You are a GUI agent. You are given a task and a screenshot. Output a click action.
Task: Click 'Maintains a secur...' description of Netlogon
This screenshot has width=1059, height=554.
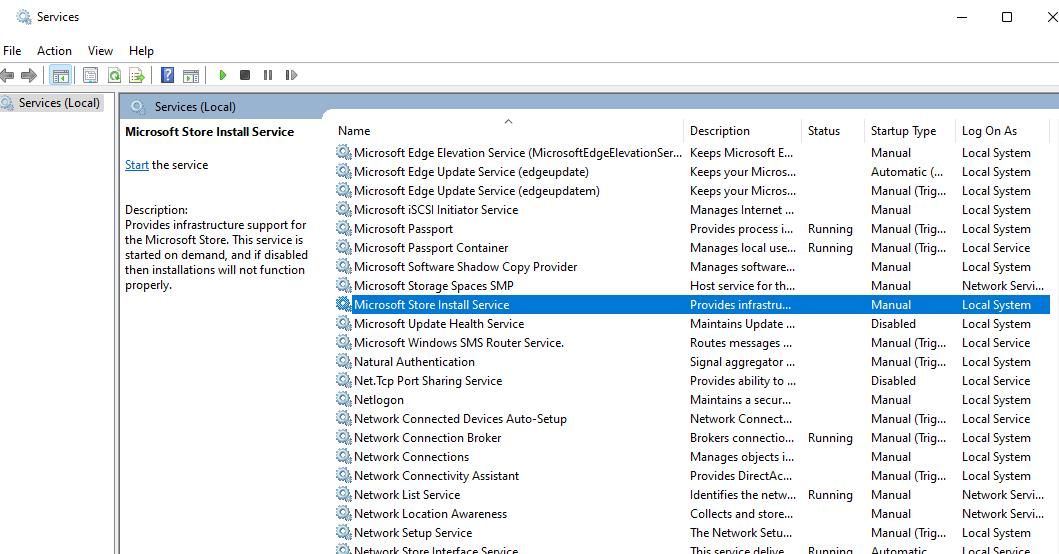click(x=740, y=399)
